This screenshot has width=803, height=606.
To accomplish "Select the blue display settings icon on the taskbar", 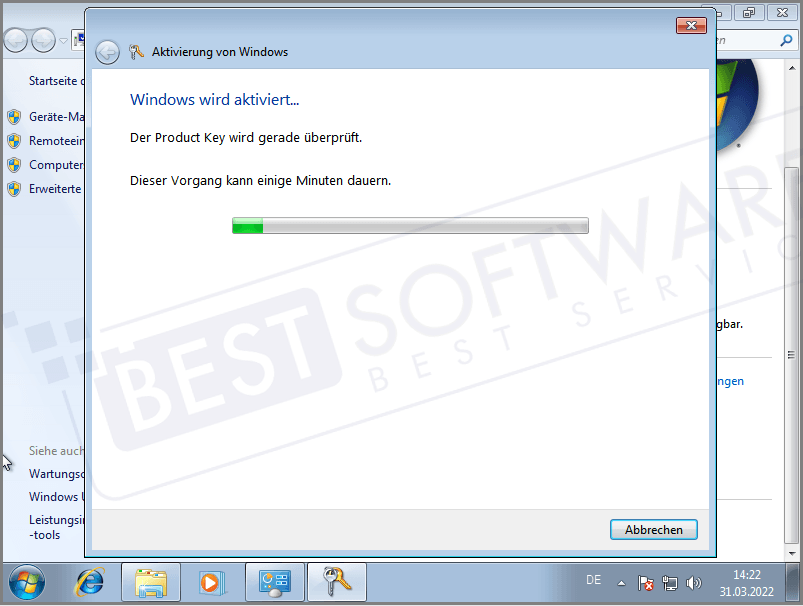I will coord(274,581).
